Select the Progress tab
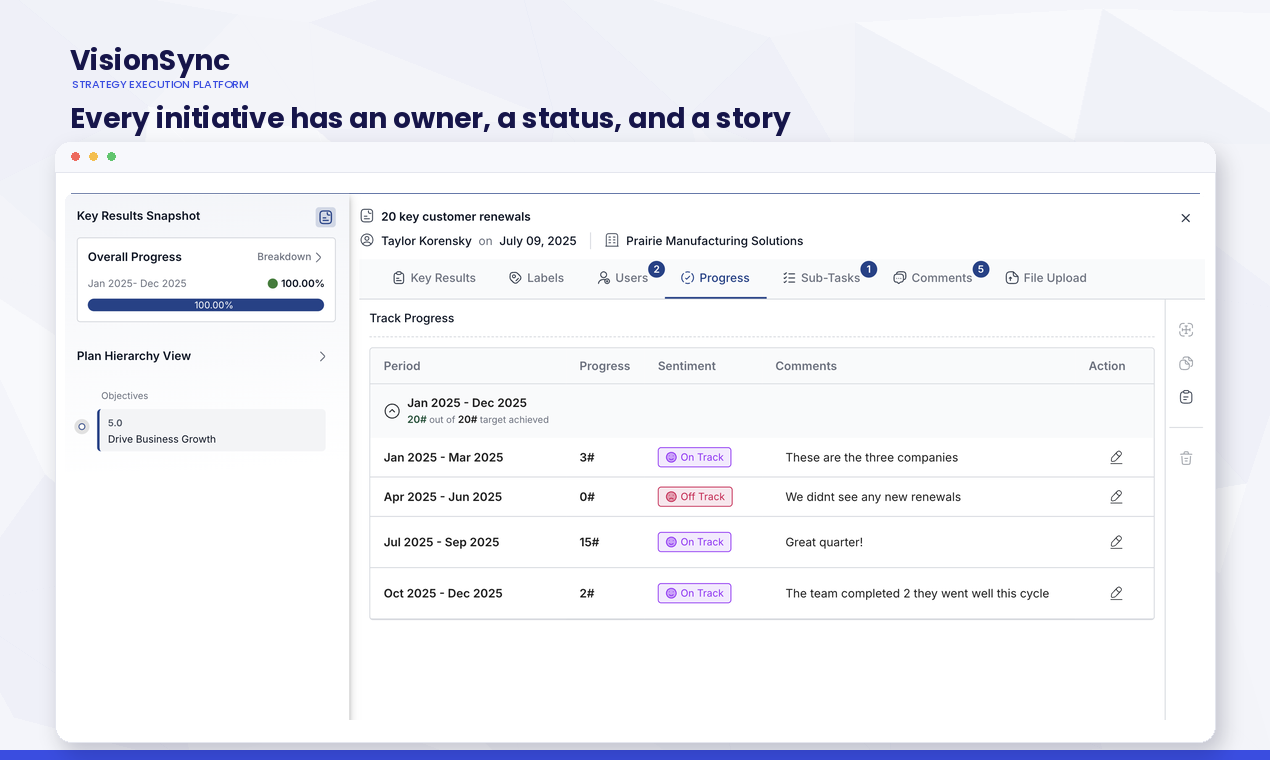Screen dimensions: 1270x760 click(x=715, y=278)
